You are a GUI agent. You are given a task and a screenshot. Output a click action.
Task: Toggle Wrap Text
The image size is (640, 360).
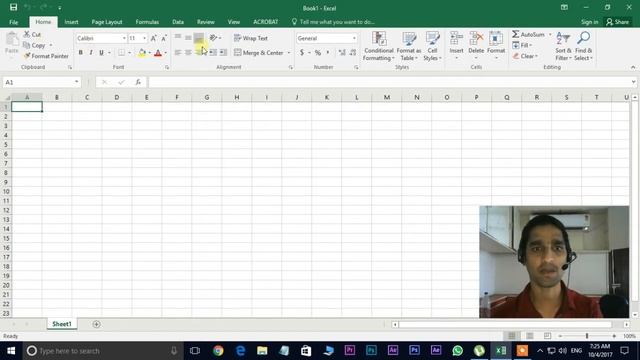[251, 38]
